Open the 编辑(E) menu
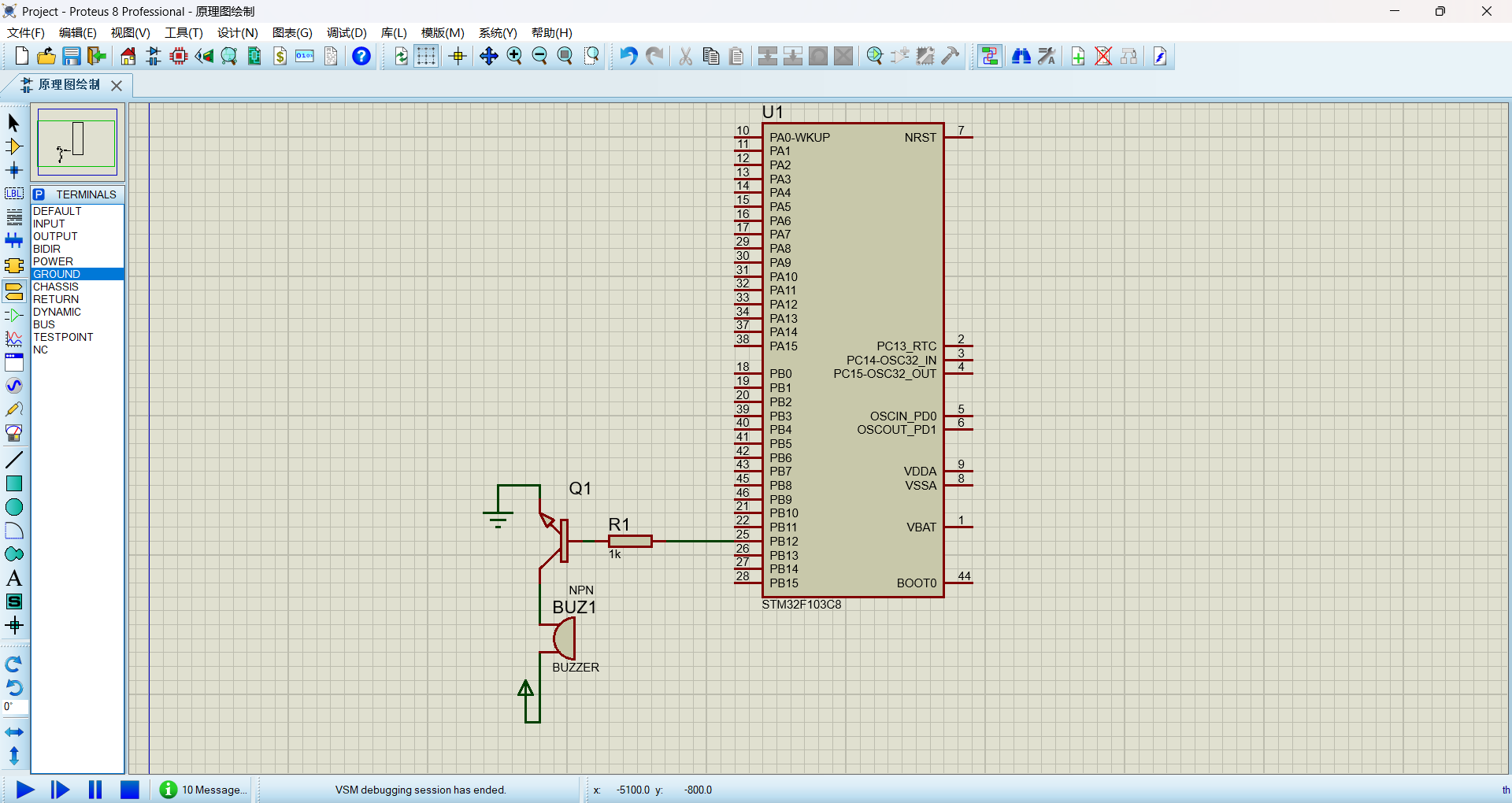The image size is (1512, 803). tap(78, 32)
